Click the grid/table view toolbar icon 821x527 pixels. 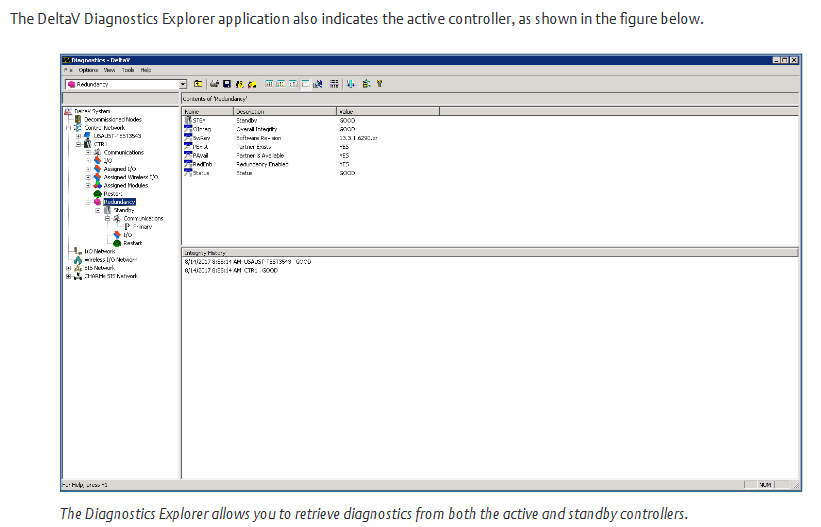click(x=334, y=84)
